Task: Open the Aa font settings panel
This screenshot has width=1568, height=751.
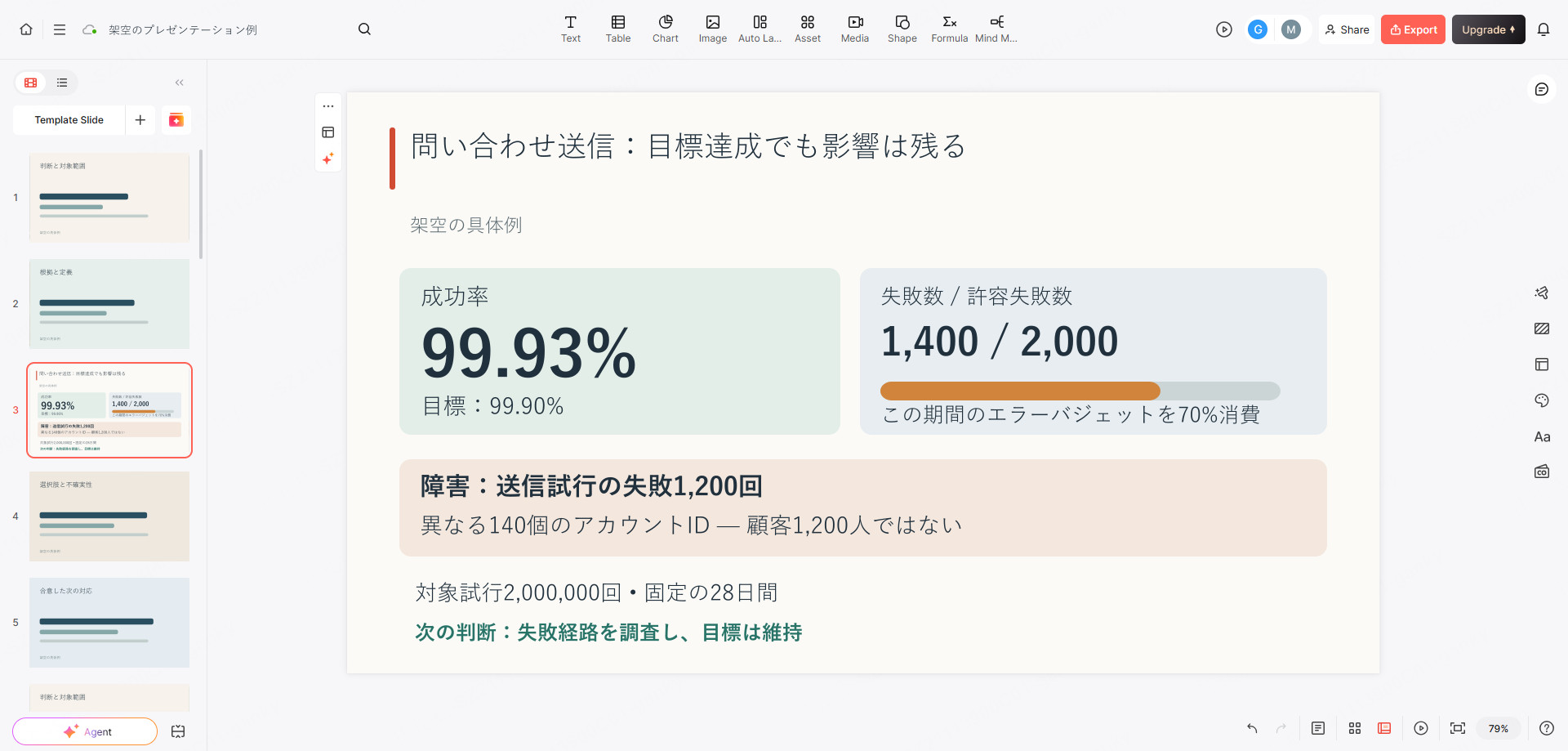Action: (x=1542, y=436)
